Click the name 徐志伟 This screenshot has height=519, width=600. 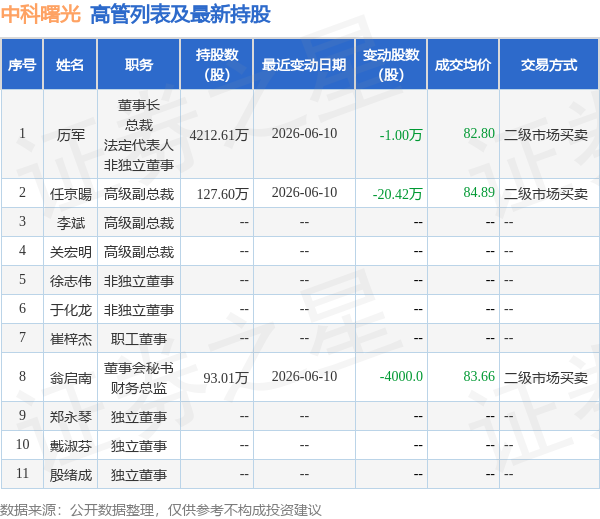point(71,281)
